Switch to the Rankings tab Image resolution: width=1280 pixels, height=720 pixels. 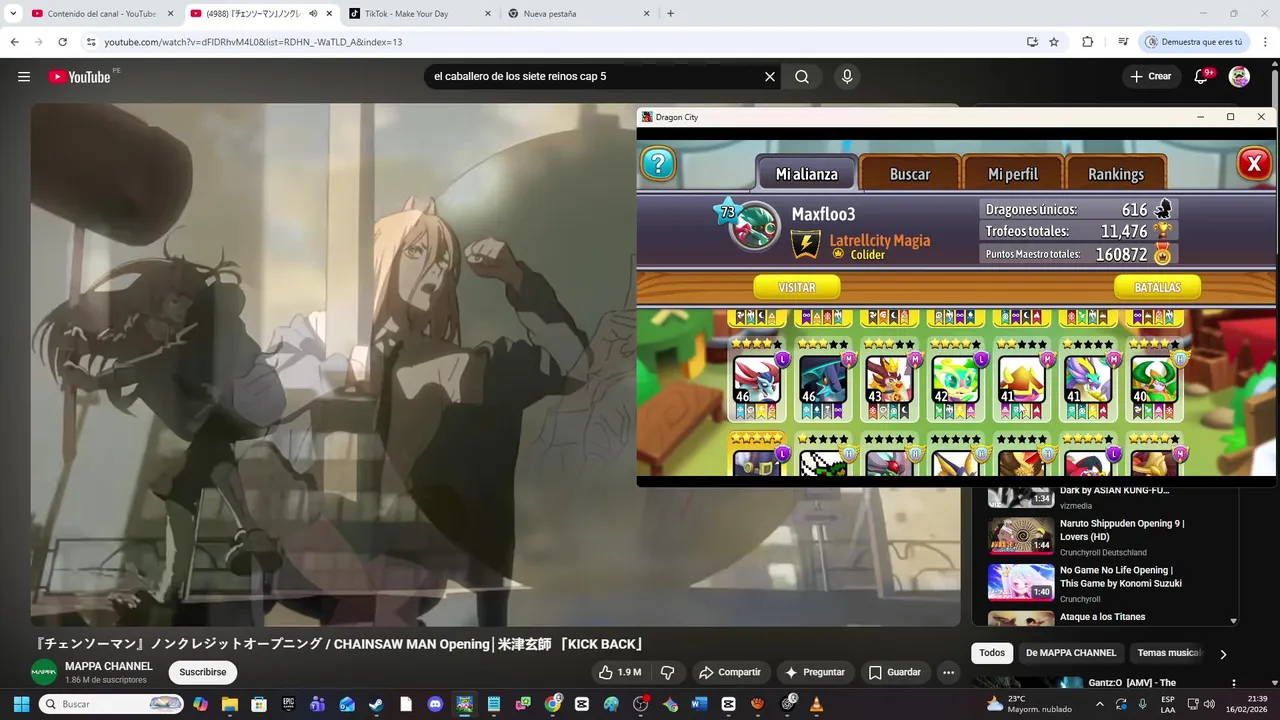(x=1116, y=174)
